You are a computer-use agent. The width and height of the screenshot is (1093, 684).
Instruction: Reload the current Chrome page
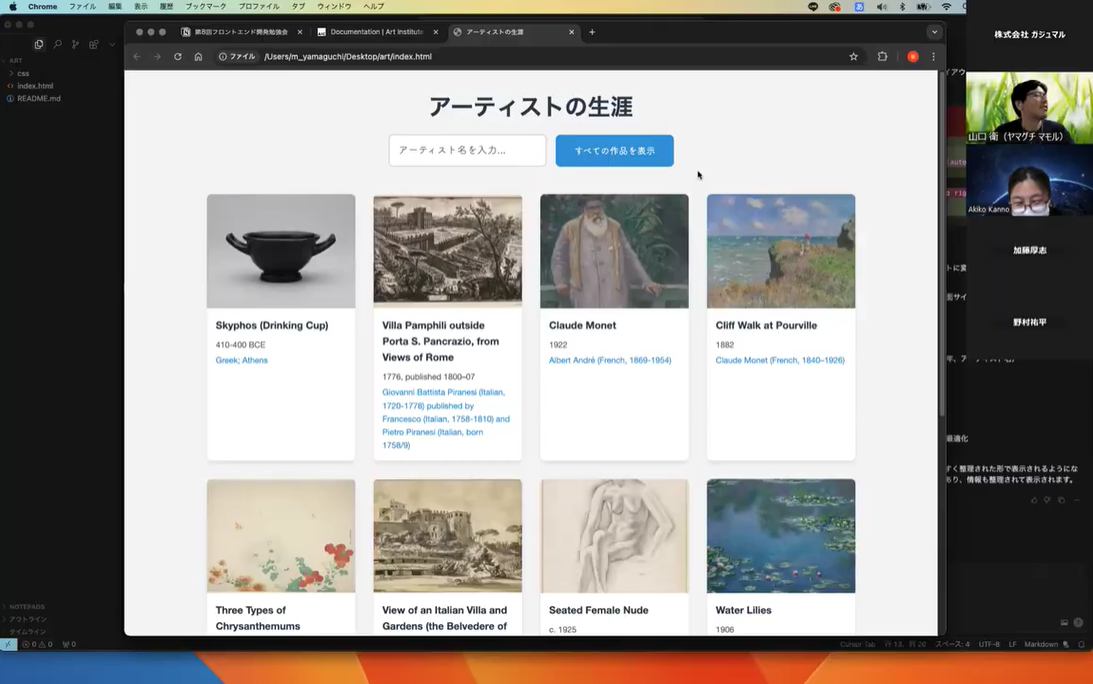178,56
